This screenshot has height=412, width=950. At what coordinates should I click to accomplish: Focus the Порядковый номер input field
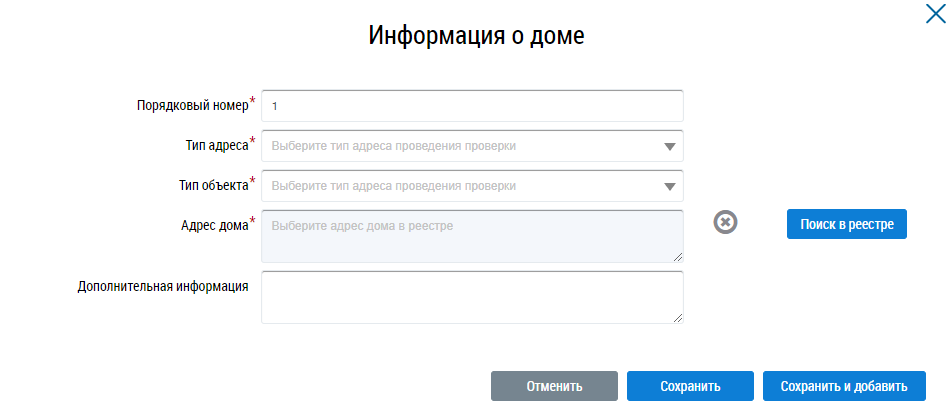(472, 106)
